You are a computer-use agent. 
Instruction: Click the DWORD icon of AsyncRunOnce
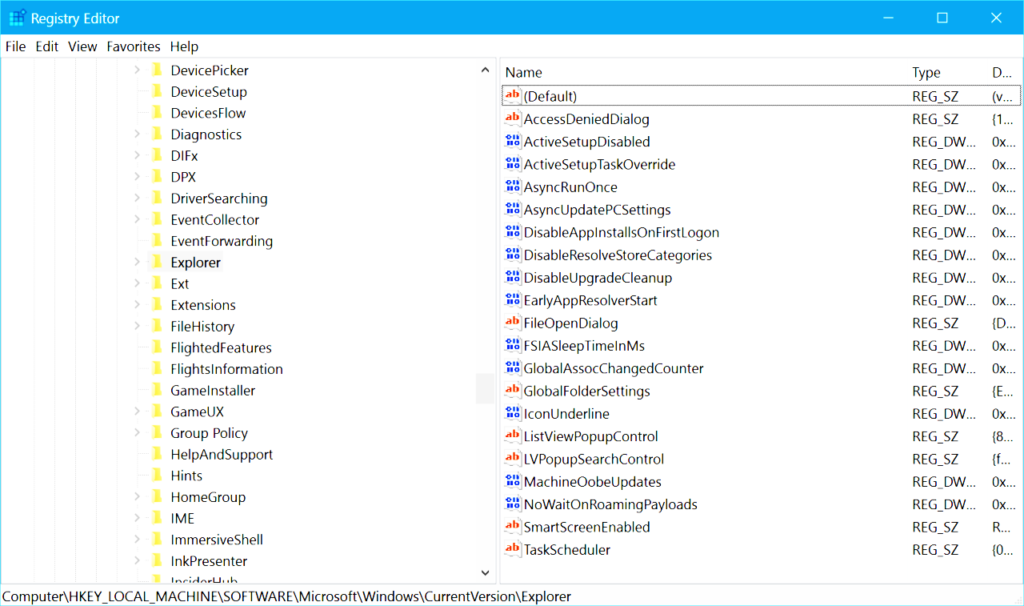[513, 186]
